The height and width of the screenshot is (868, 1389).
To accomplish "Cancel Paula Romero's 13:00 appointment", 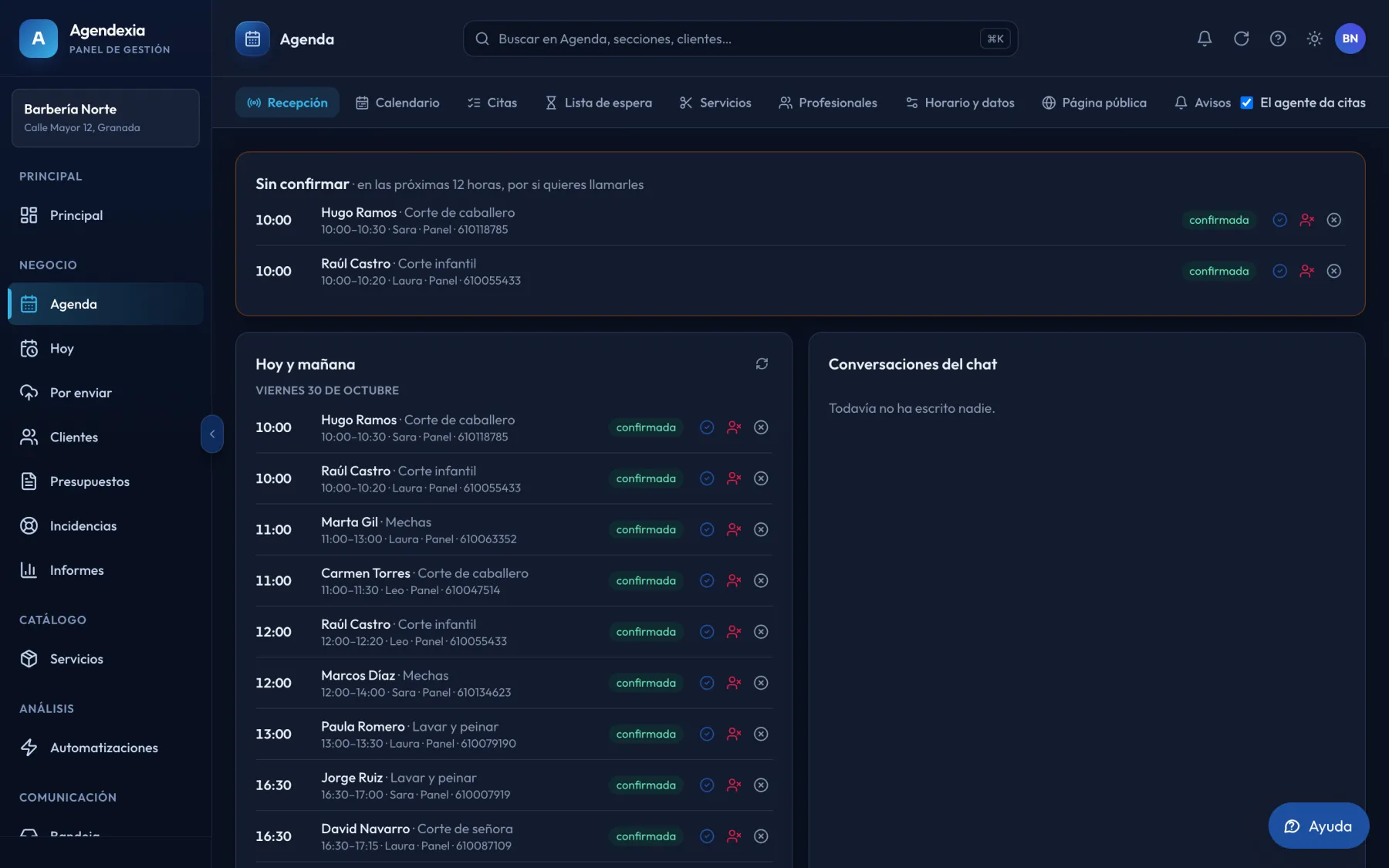I will coord(761,734).
